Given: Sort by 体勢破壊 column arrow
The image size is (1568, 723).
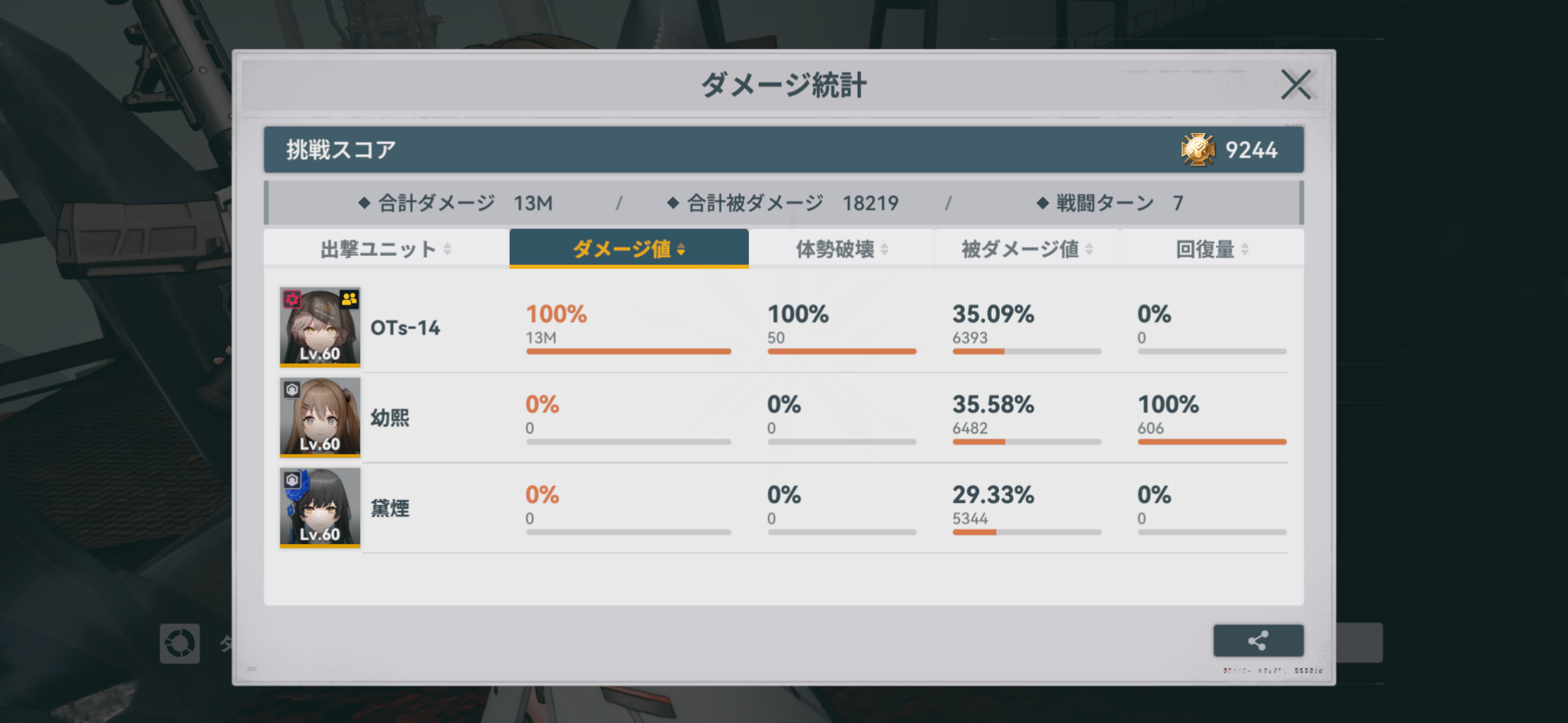Looking at the screenshot, I should [884, 249].
